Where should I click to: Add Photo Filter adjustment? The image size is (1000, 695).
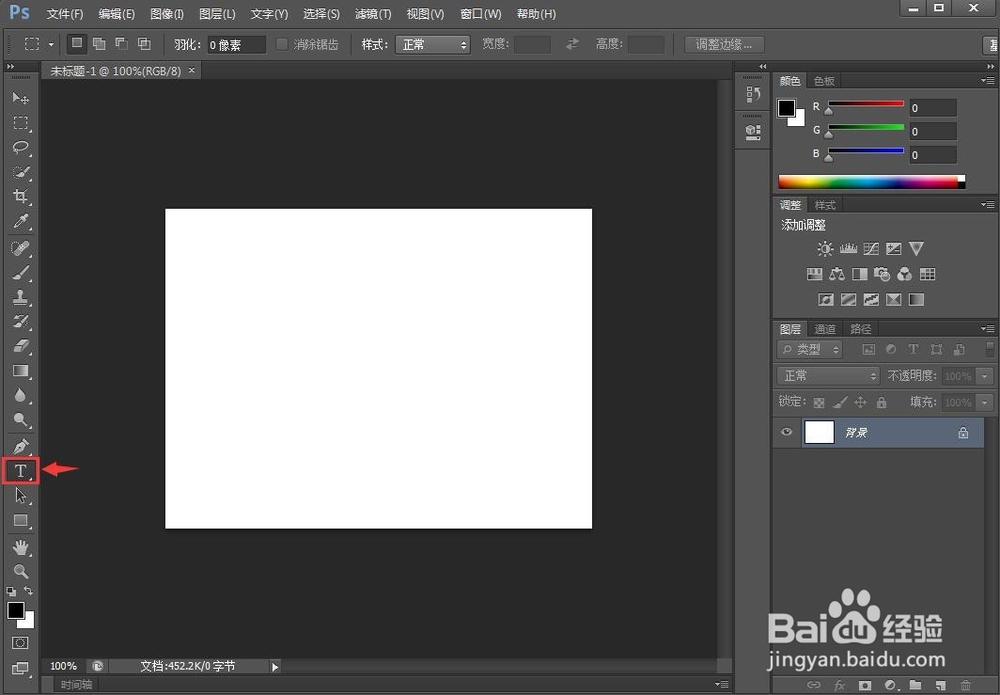[882, 274]
